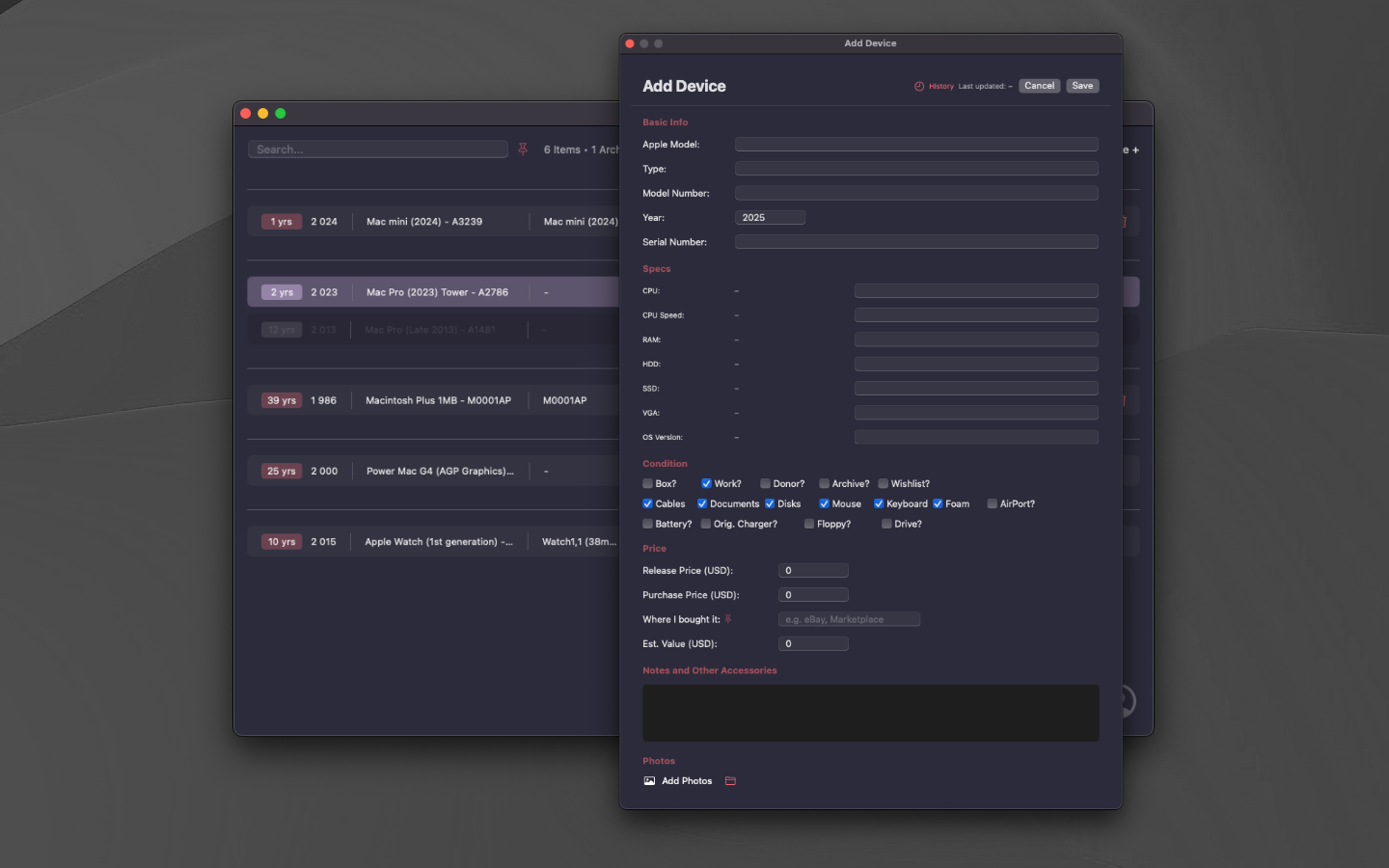1389x868 pixels.
Task: Click the Save button
Action: coord(1082,86)
